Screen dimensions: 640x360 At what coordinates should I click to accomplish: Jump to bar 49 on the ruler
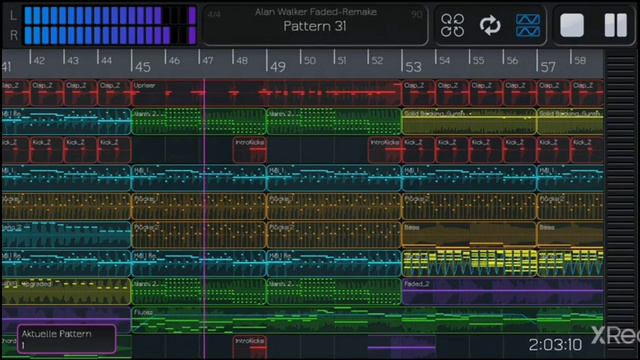click(x=278, y=66)
